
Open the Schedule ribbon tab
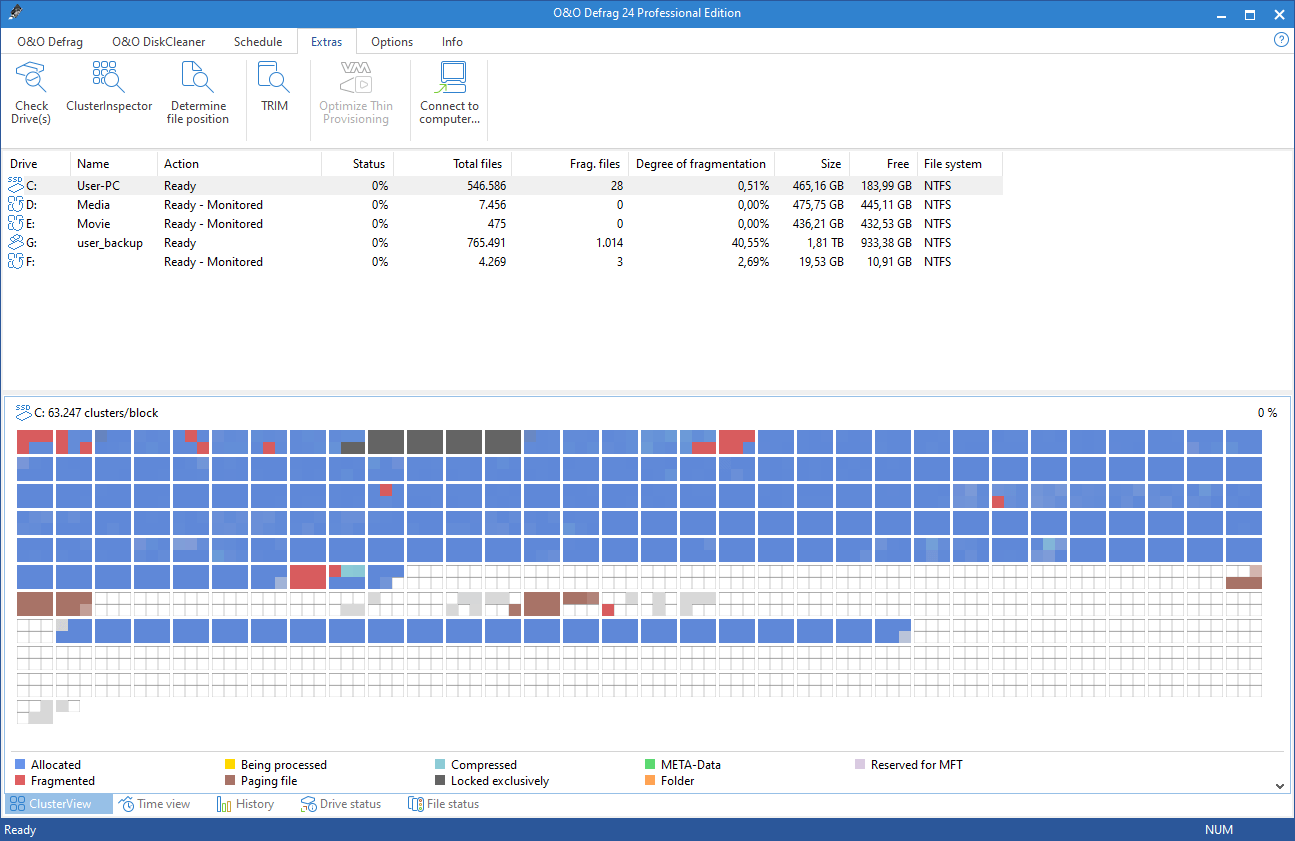pyautogui.click(x=258, y=42)
